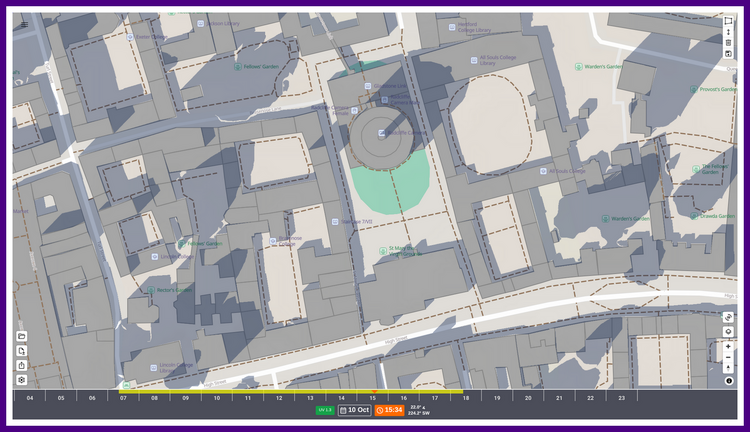The height and width of the screenshot is (432, 750).
Task: Click the Brasenose College marker
Action: [273, 241]
